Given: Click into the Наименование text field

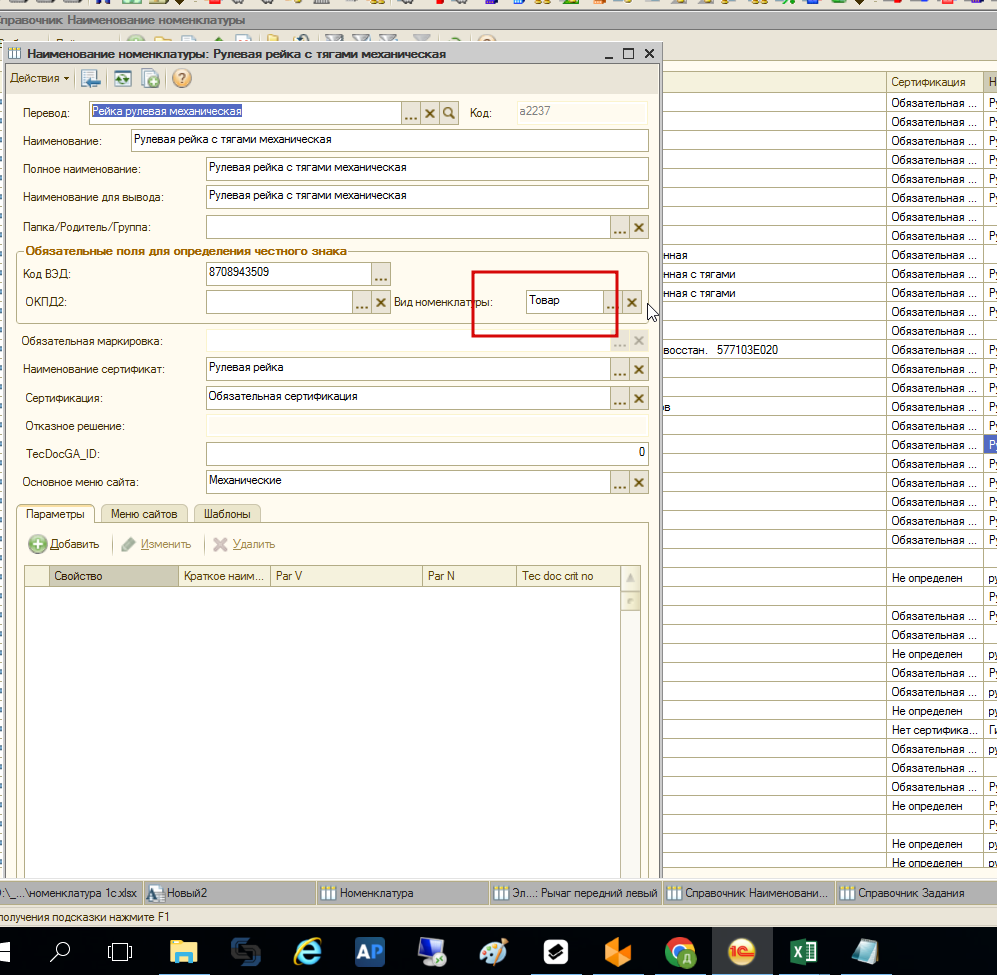Looking at the screenshot, I should click(x=390, y=140).
